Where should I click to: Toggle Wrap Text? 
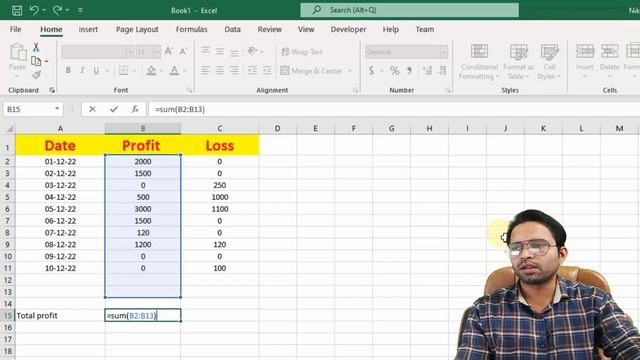[x=302, y=52]
